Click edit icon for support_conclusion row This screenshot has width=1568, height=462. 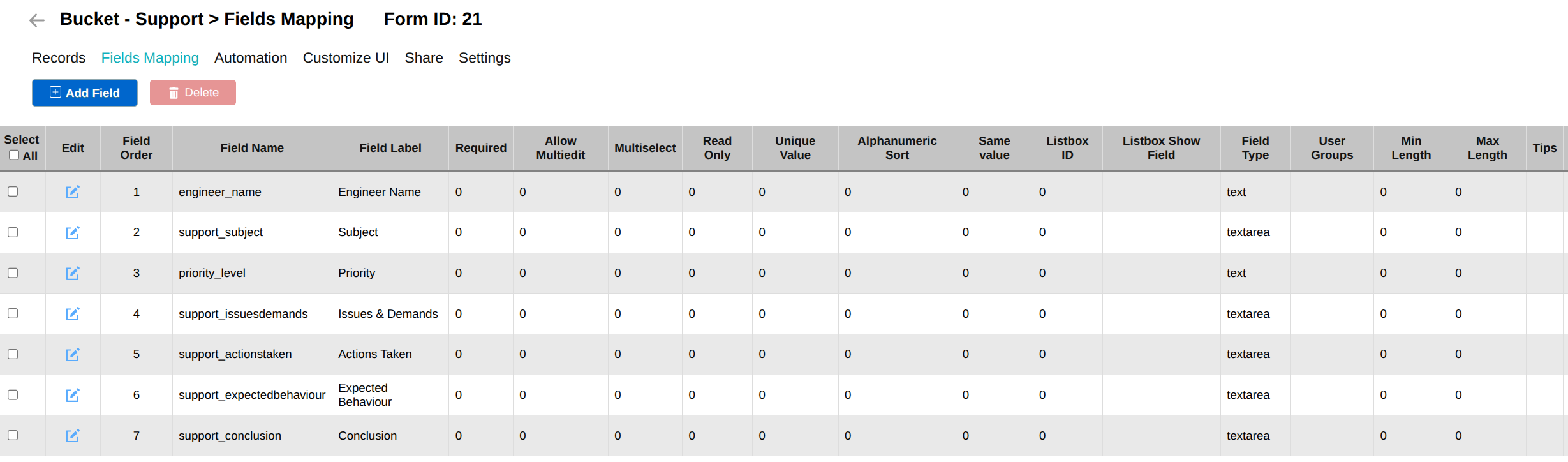tap(73, 436)
